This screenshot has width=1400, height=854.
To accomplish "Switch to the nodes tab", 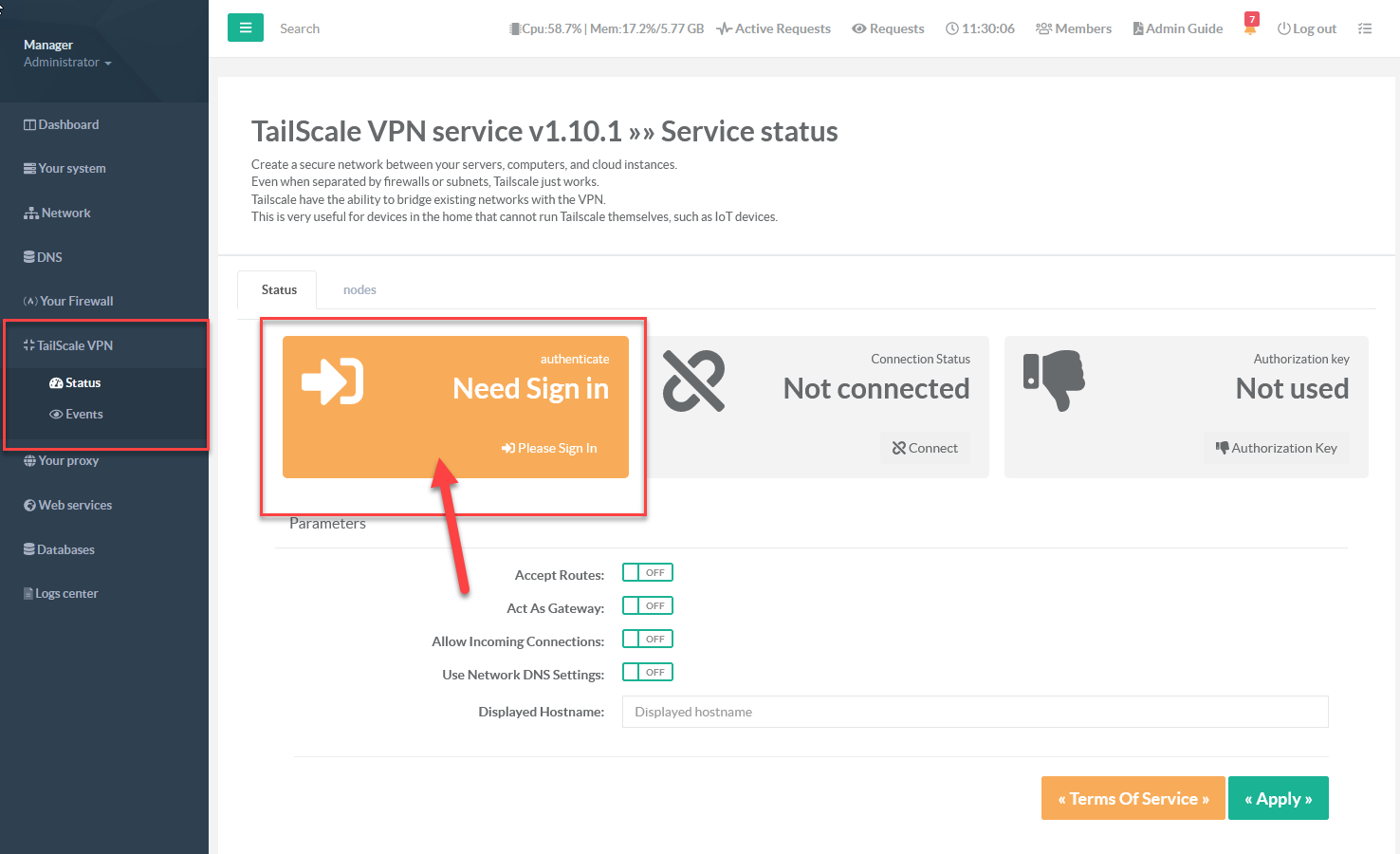I will click(359, 289).
